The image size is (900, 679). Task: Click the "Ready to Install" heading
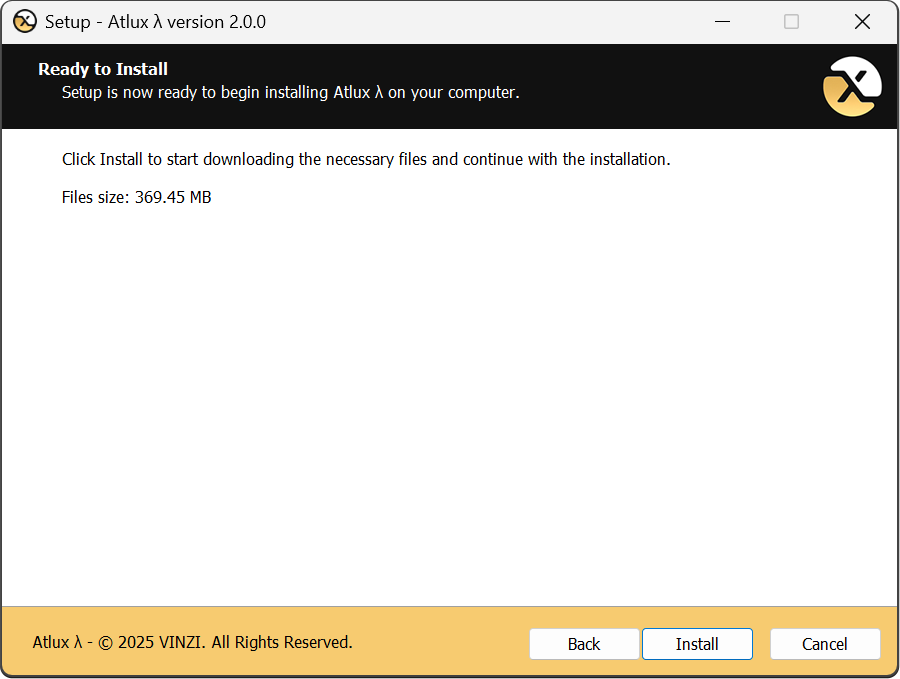103,69
